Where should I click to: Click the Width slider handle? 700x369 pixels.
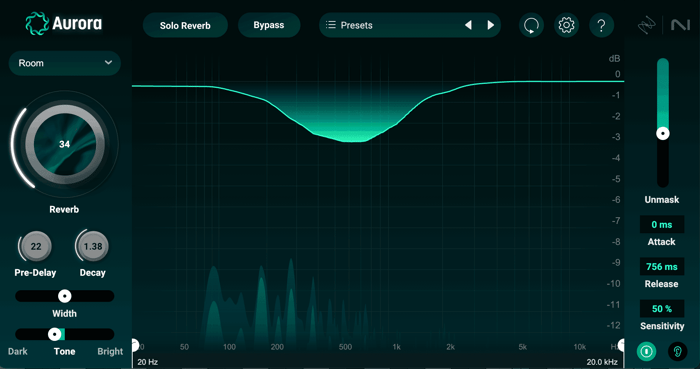[x=65, y=296]
